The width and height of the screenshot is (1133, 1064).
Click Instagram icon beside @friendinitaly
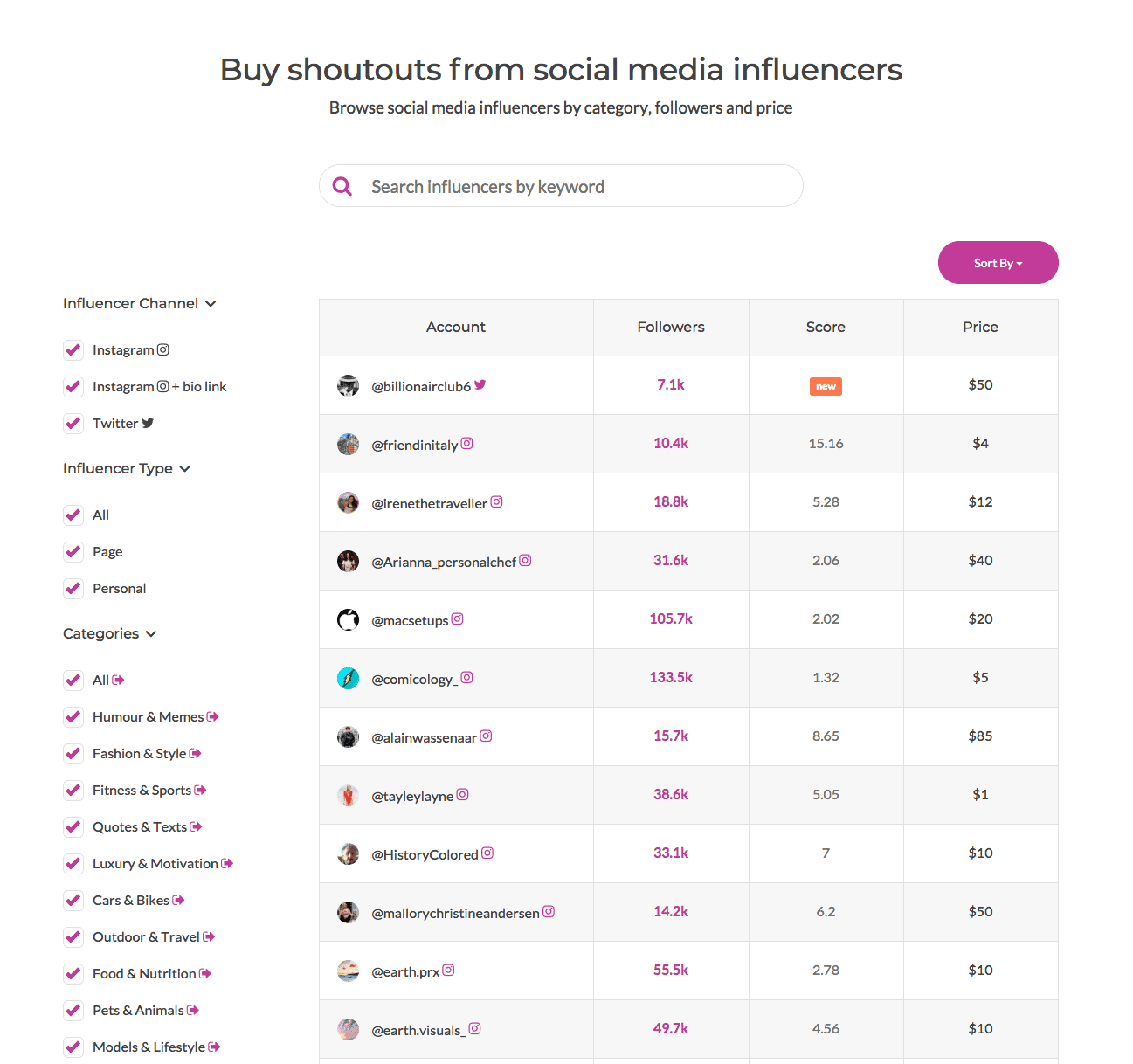tap(467, 444)
